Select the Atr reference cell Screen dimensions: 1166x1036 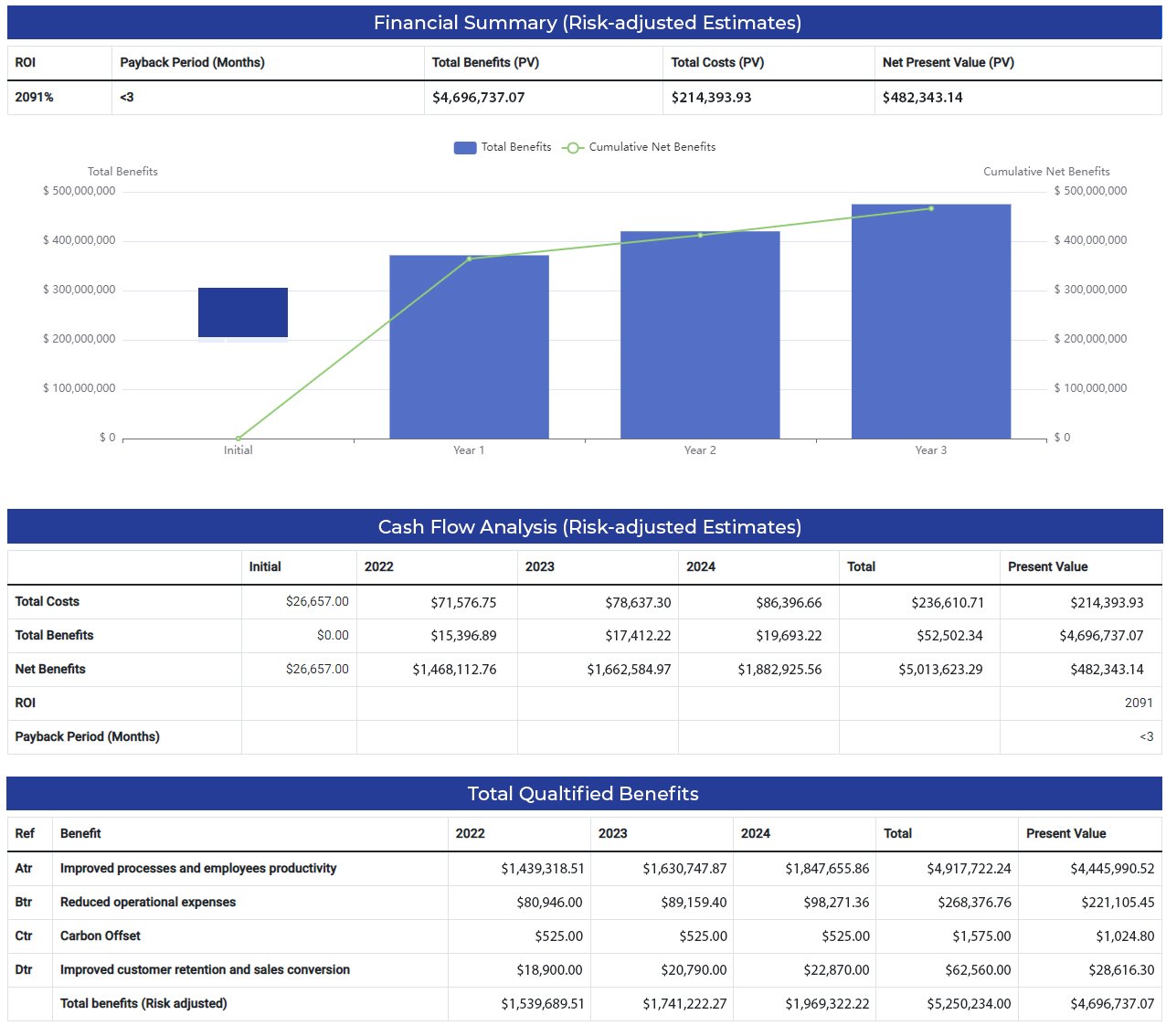tap(24, 869)
